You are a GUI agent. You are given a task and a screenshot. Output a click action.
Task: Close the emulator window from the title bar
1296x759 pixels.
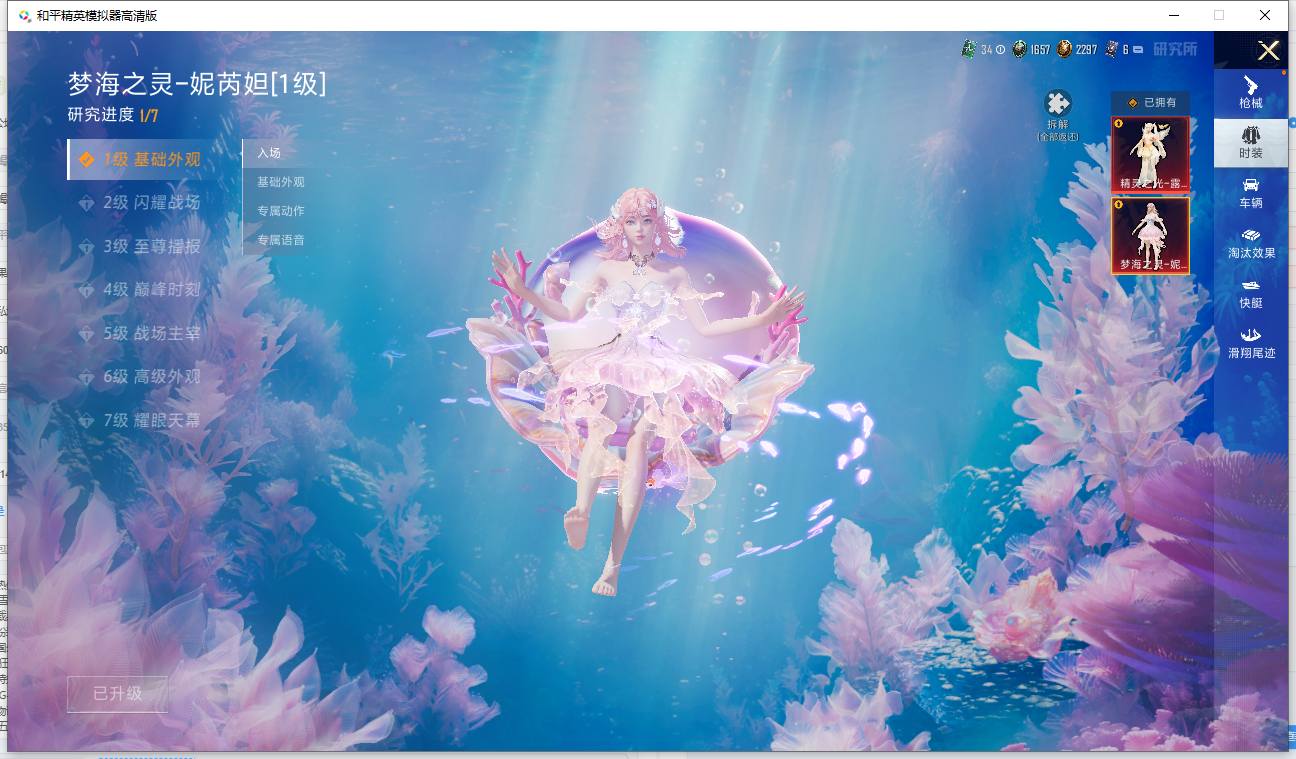(1265, 15)
